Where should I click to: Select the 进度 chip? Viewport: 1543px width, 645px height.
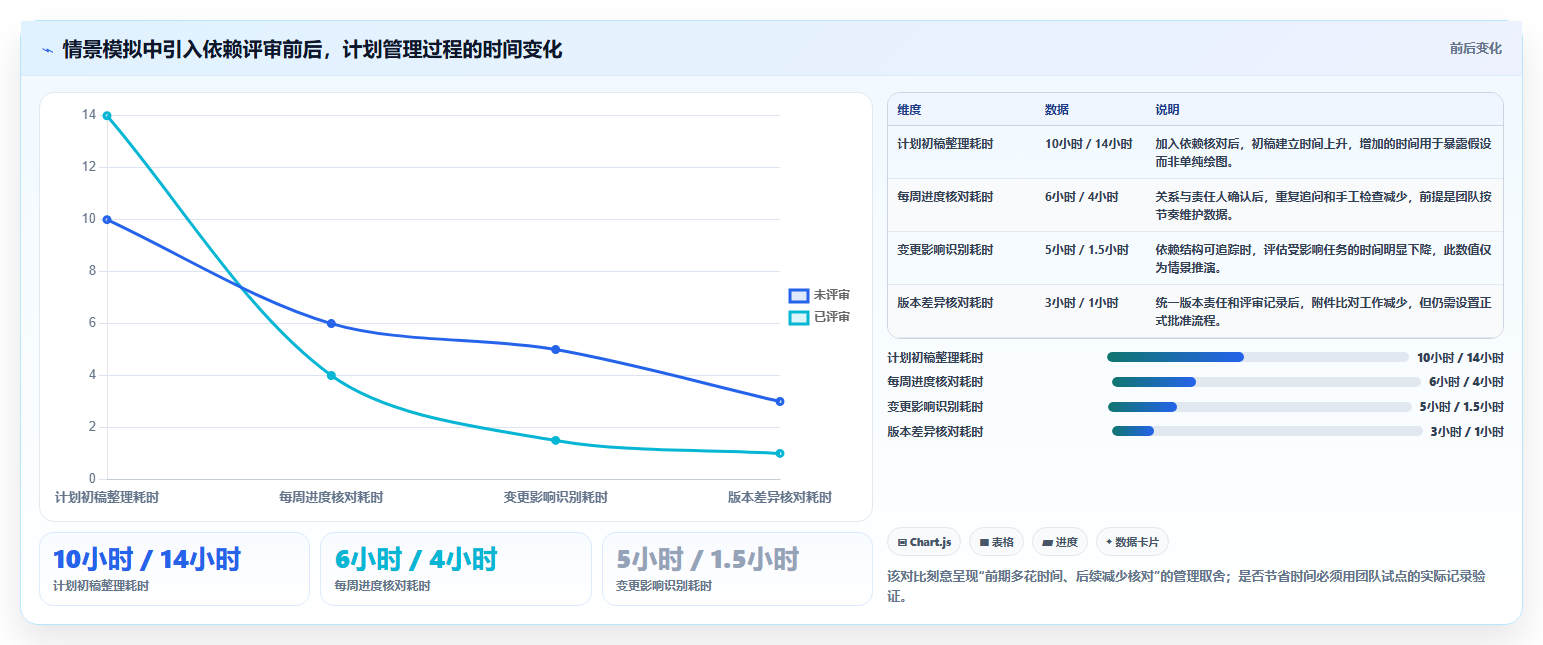(1059, 542)
